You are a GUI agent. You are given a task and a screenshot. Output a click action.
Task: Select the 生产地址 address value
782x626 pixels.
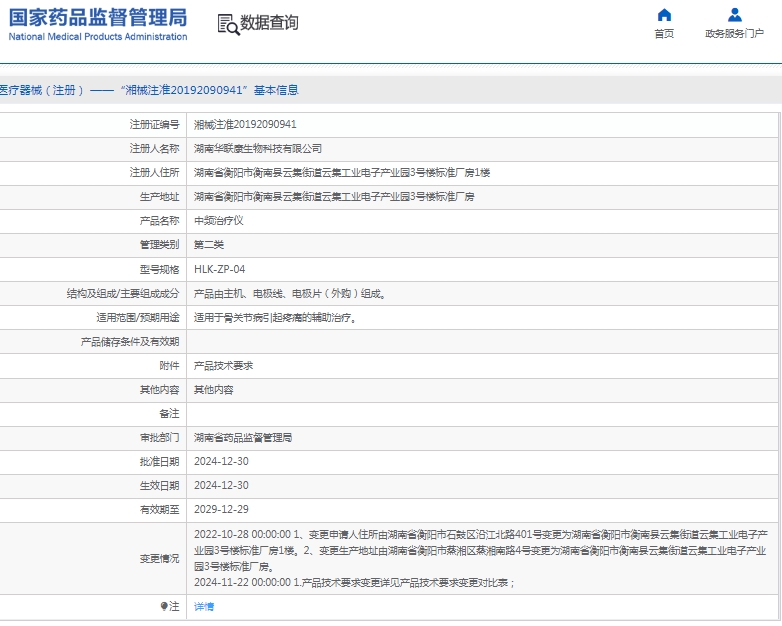tap(334, 197)
